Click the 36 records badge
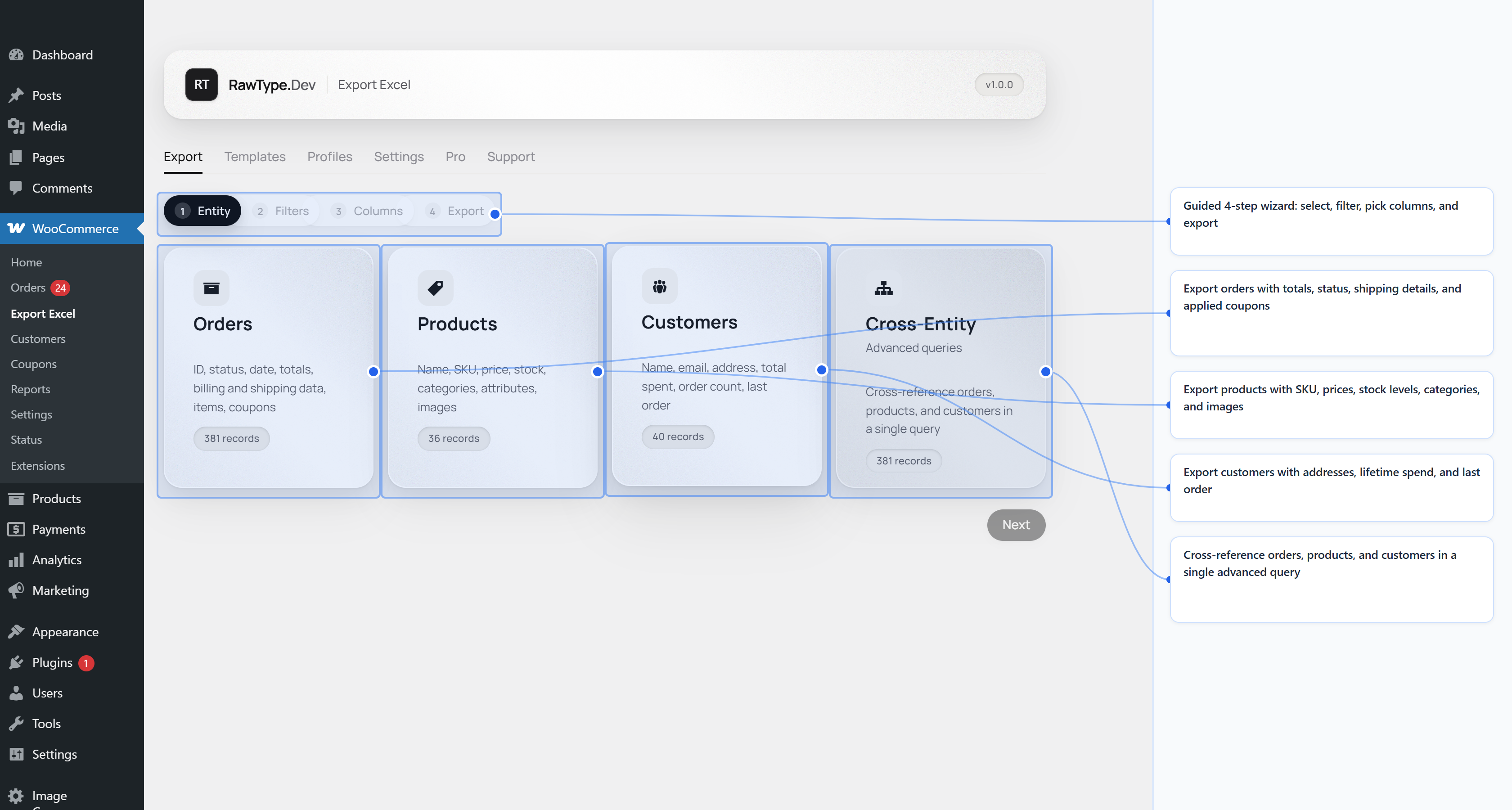1512x810 pixels. pyautogui.click(x=454, y=438)
